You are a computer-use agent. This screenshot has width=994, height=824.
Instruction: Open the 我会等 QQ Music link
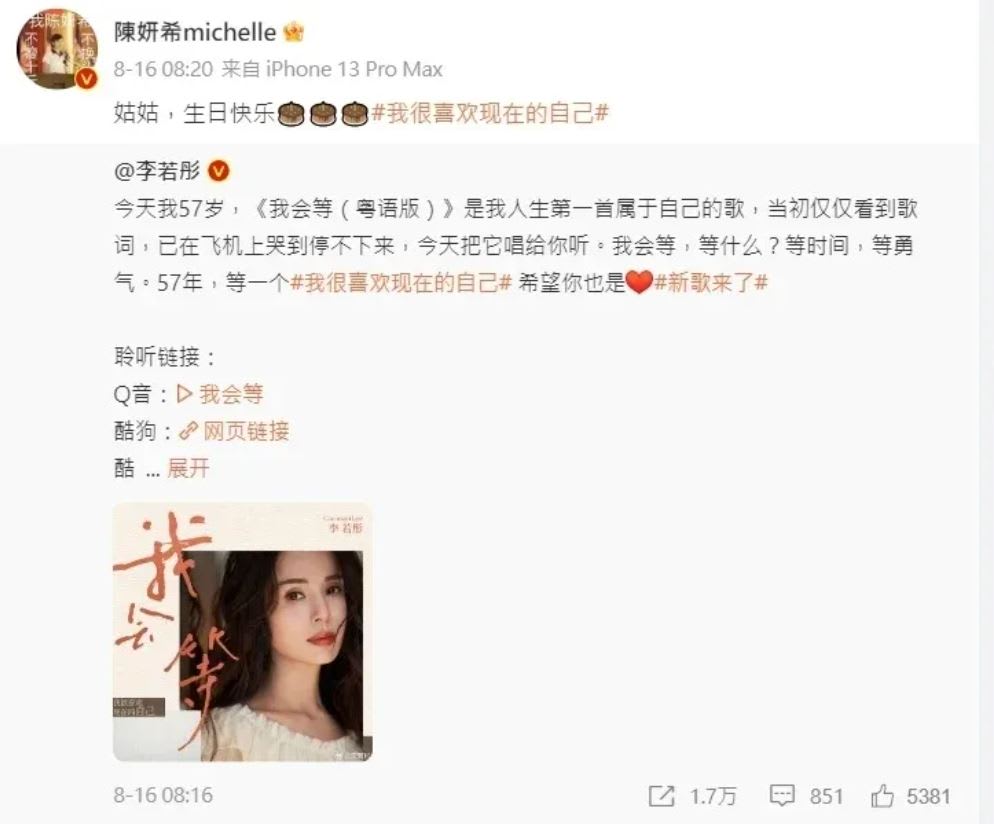[x=231, y=394]
